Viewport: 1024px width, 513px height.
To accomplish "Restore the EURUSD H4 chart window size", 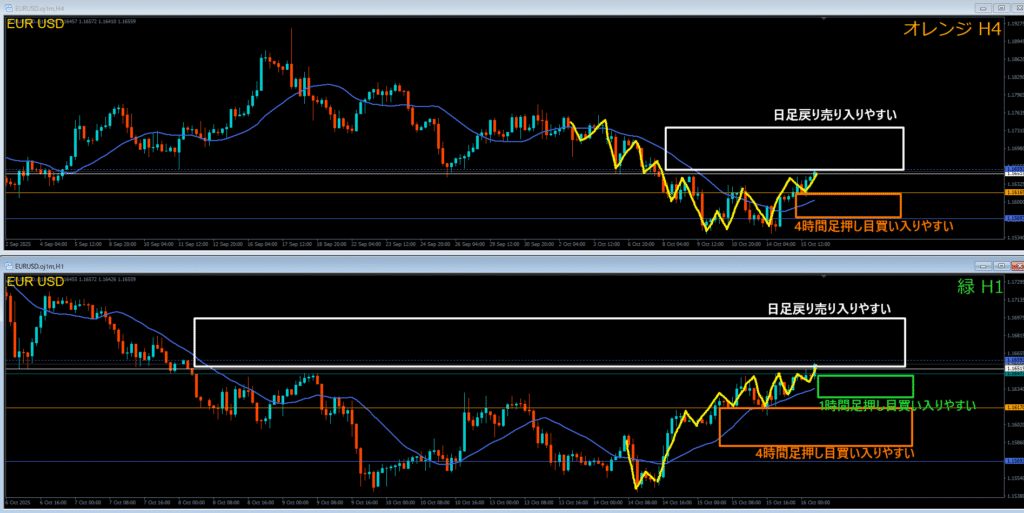I will pyautogui.click(x=1000, y=8).
